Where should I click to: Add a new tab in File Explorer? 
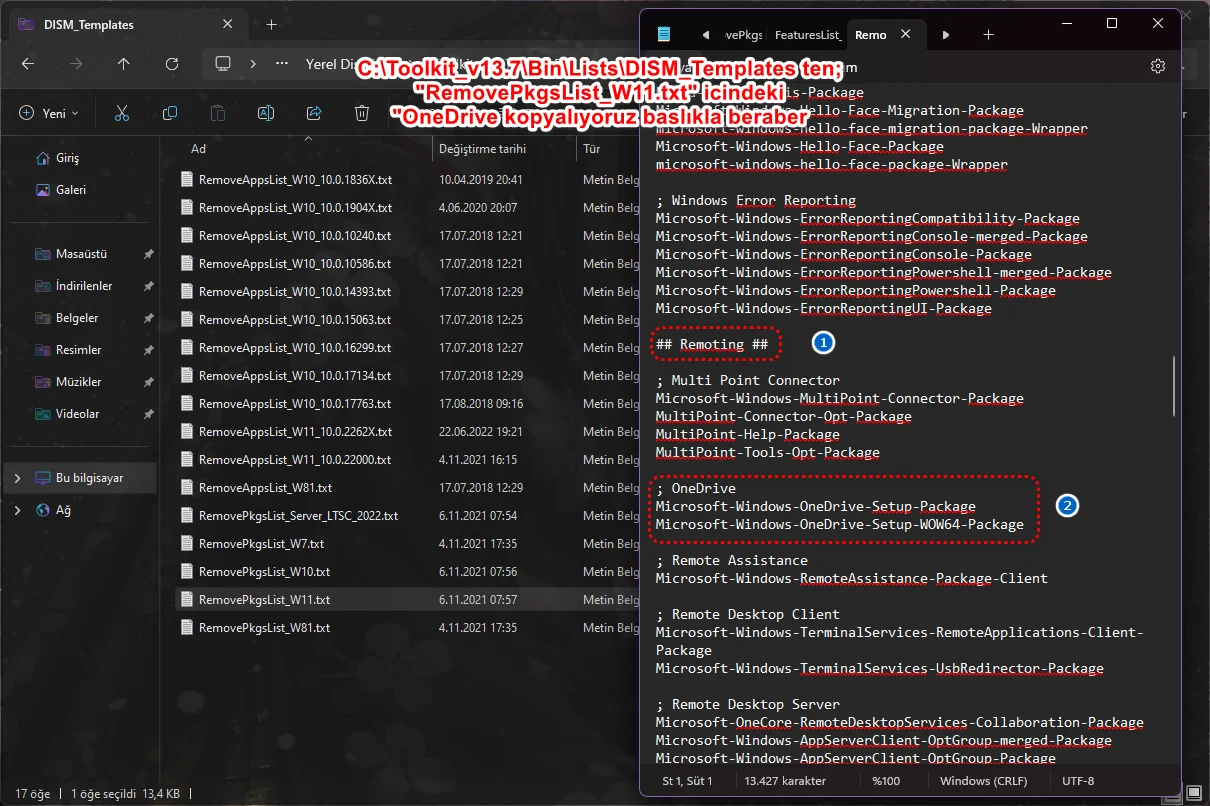click(x=271, y=24)
